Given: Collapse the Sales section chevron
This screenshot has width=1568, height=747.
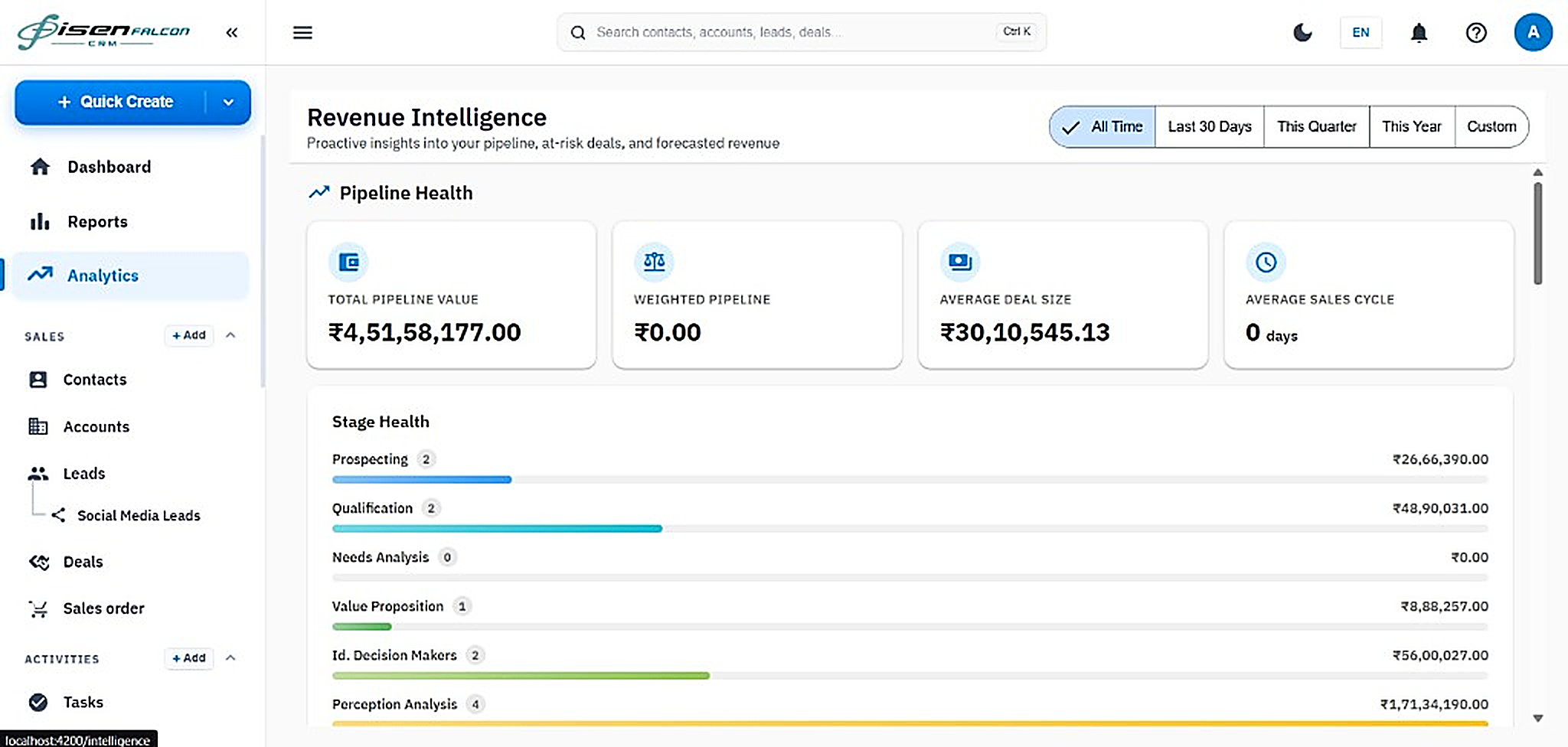Looking at the screenshot, I should click(230, 335).
